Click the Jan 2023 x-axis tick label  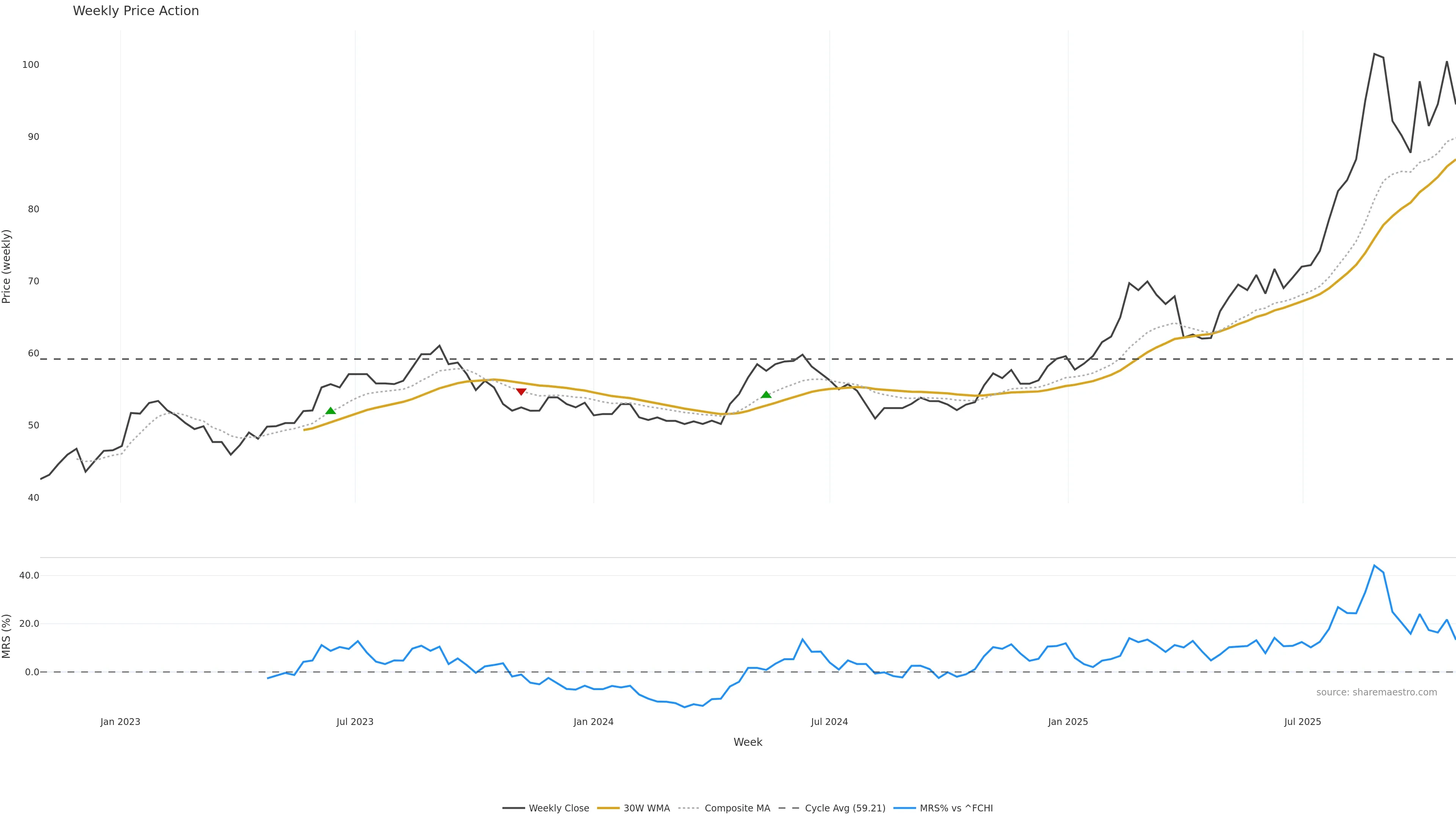click(120, 722)
